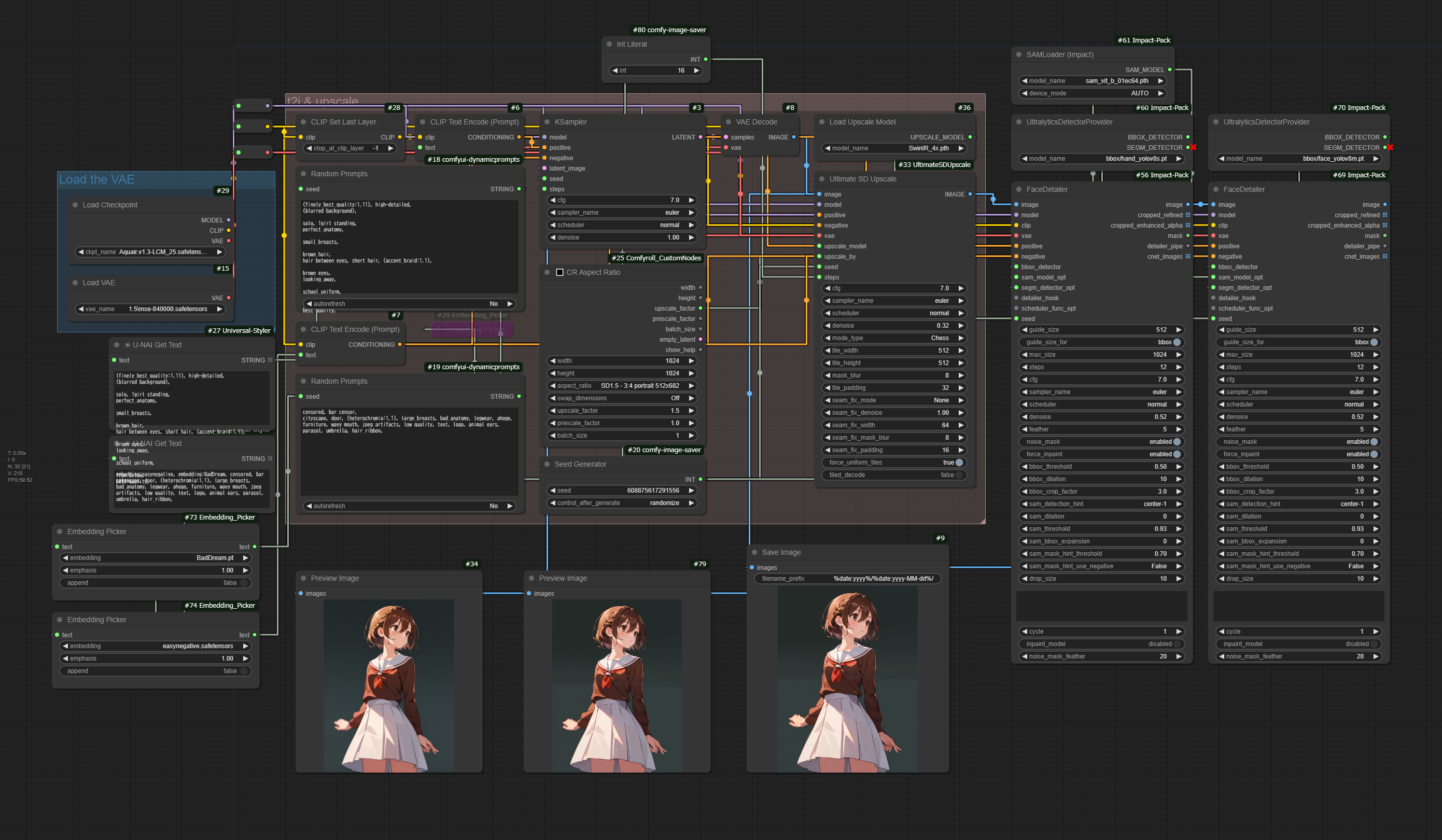The image size is (1442, 840).
Task: Open the mode_type Chess dropdown
Action: pos(894,338)
